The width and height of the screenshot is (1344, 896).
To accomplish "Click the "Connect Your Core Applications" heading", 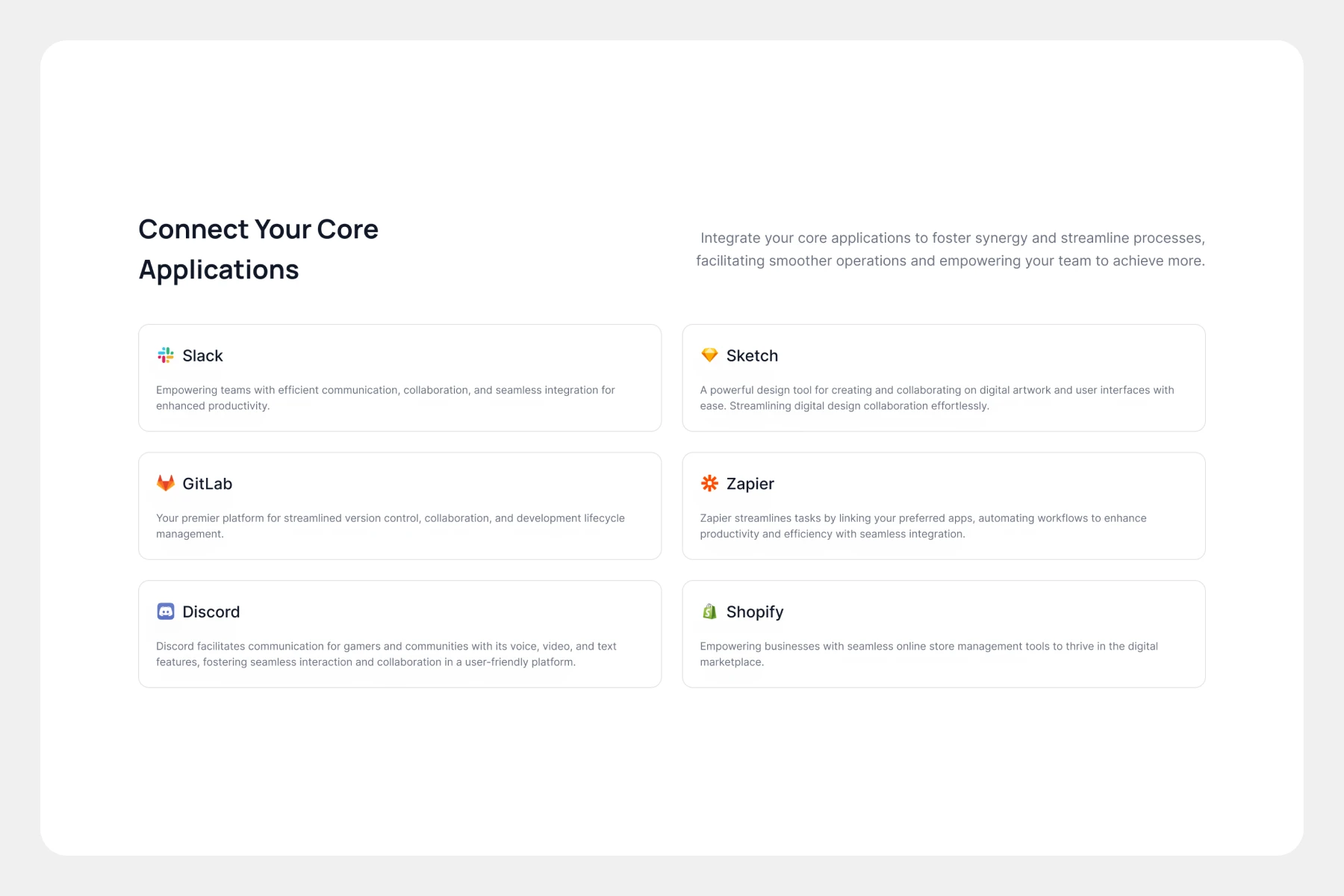I will click(x=258, y=249).
